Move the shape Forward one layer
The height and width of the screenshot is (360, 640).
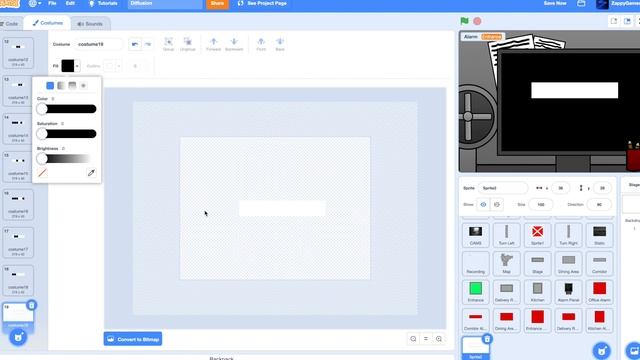point(213,44)
